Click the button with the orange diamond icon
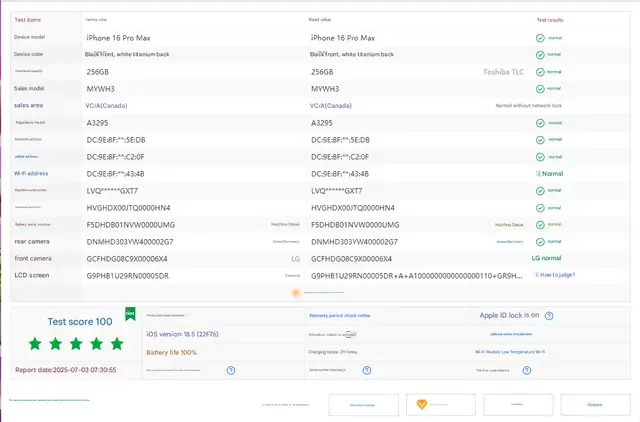The width and height of the screenshot is (640, 422). (441, 405)
